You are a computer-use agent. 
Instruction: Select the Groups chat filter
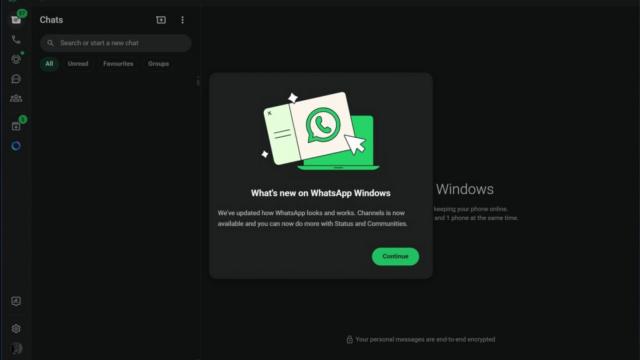click(158, 64)
